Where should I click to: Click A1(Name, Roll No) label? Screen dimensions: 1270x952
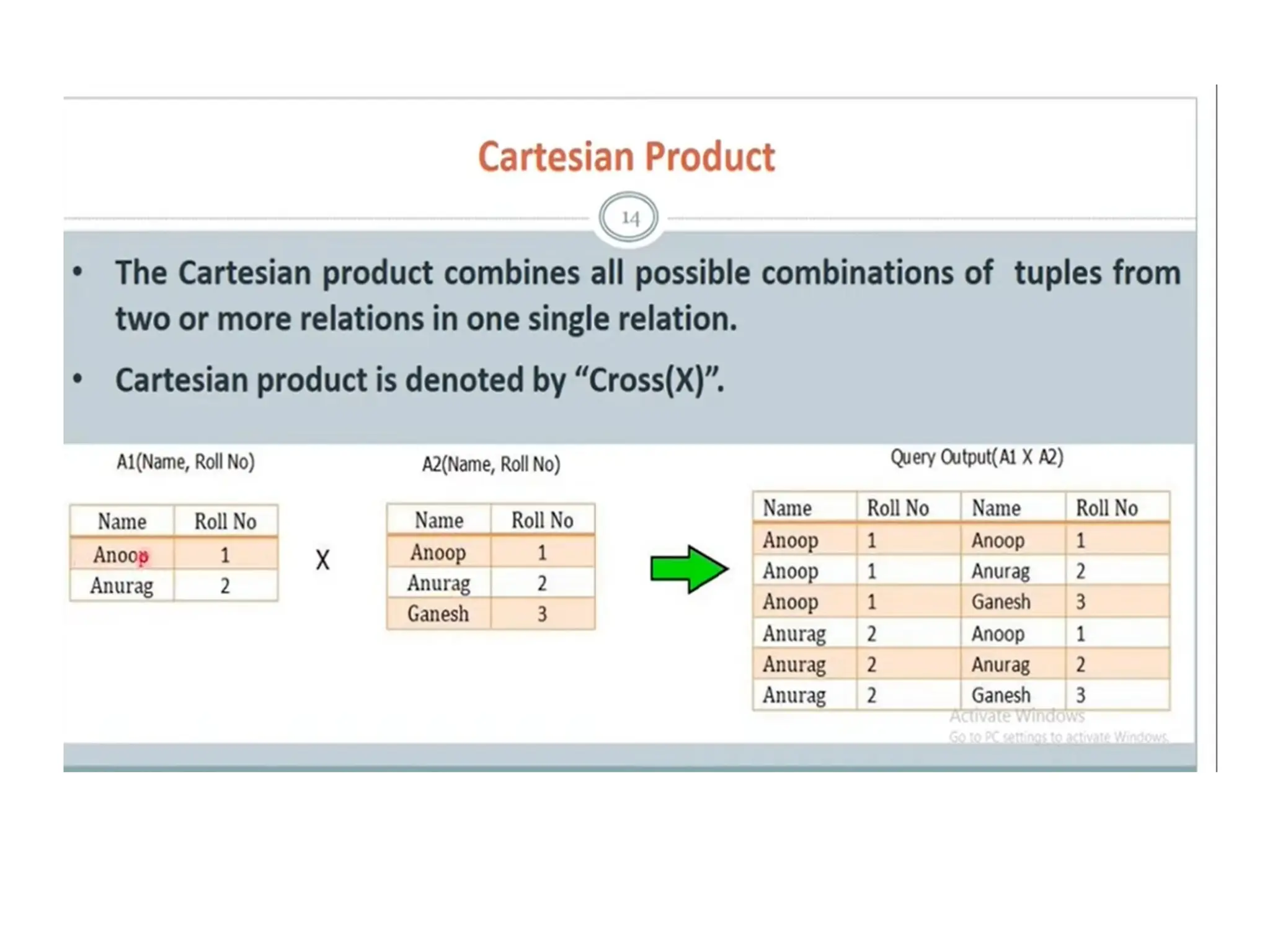pyautogui.click(x=185, y=462)
